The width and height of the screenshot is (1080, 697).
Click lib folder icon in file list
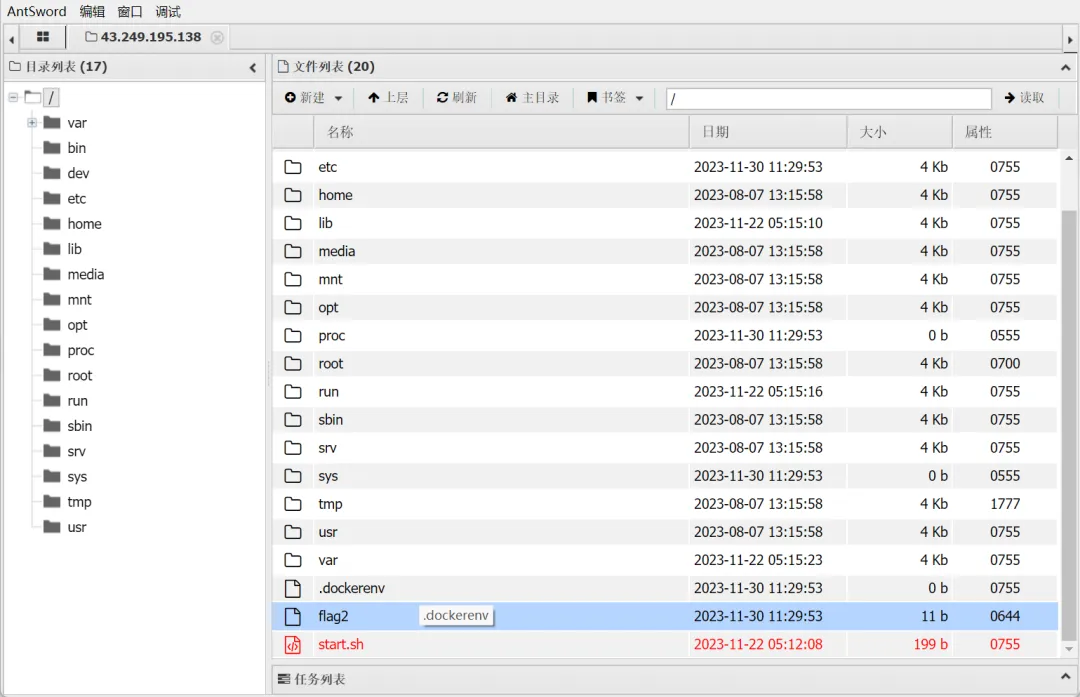[x=293, y=223]
